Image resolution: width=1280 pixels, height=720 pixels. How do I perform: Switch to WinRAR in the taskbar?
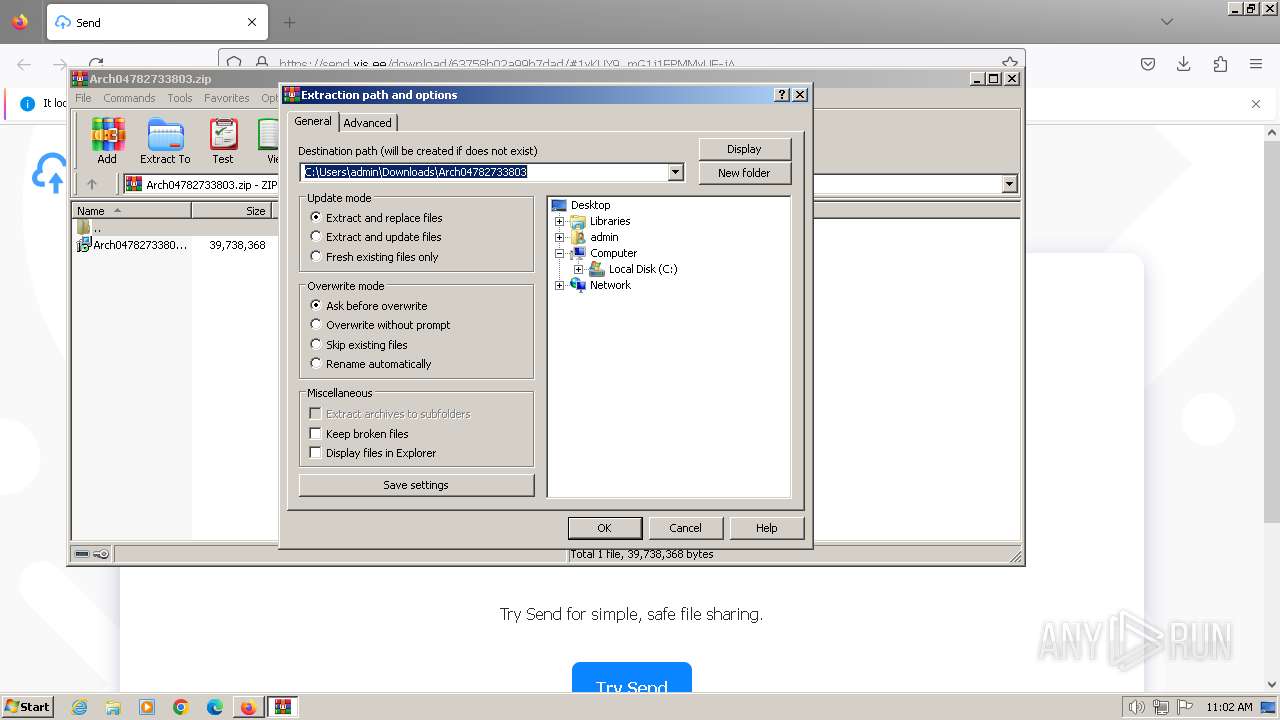tap(283, 707)
